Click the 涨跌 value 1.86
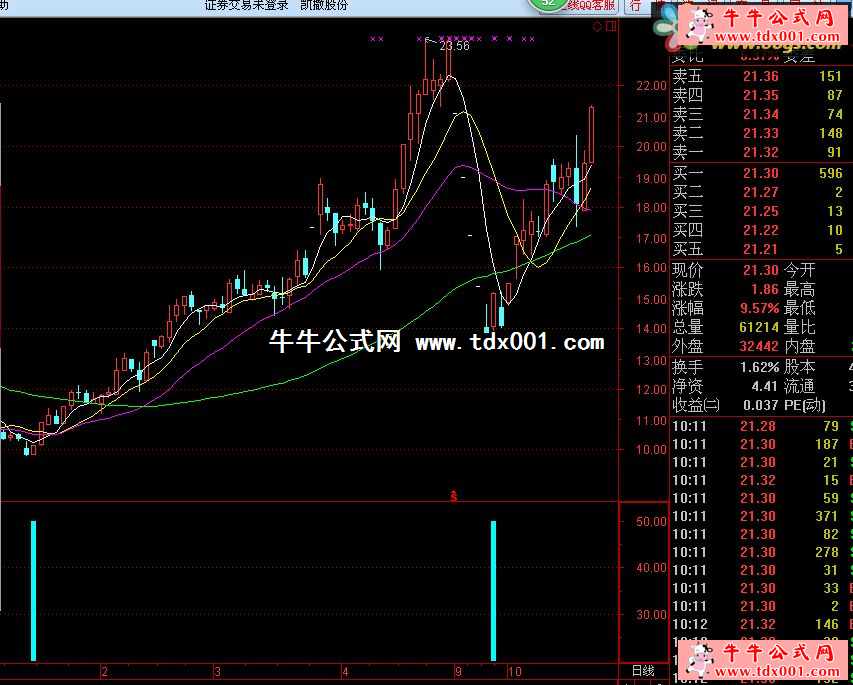 [765, 289]
